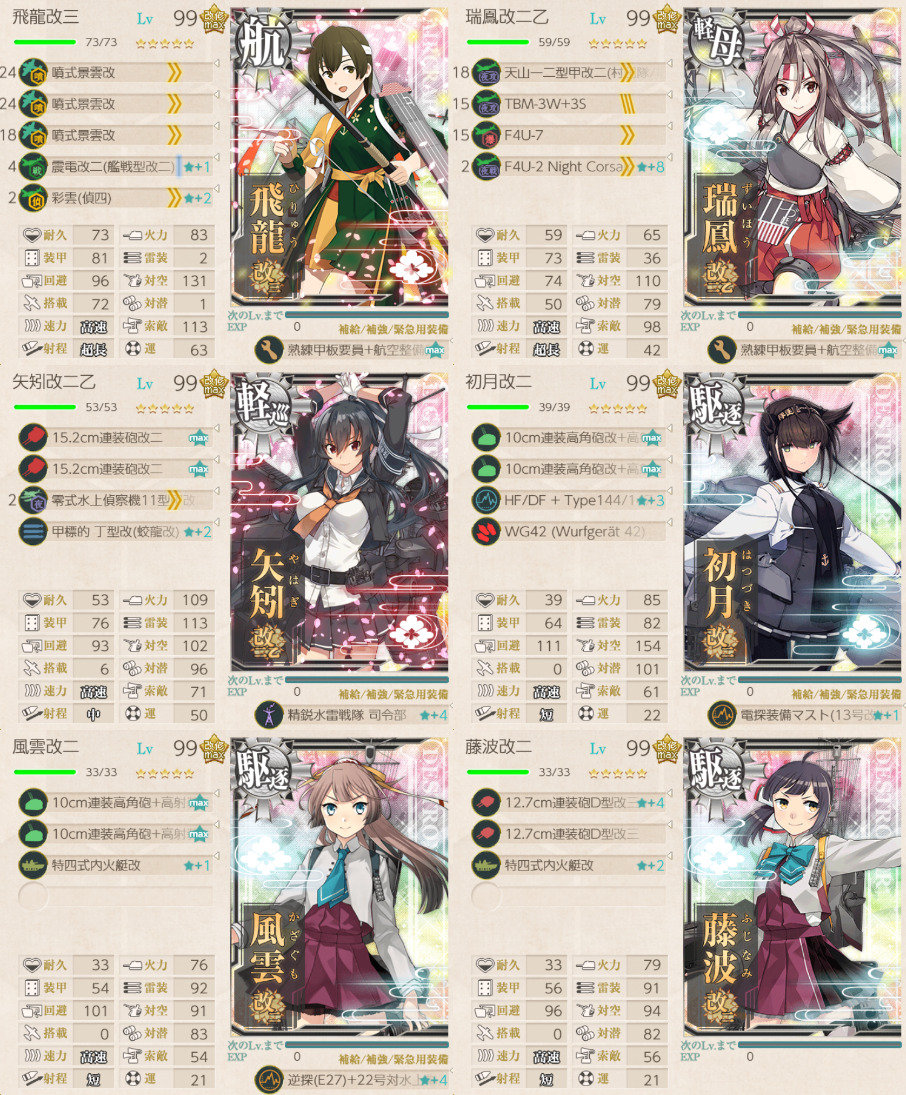Image resolution: width=906 pixels, height=1095 pixels.
Task: Click the 甲標的 丁型改 midget submarine icon
Action: click(x=33, y=531)
